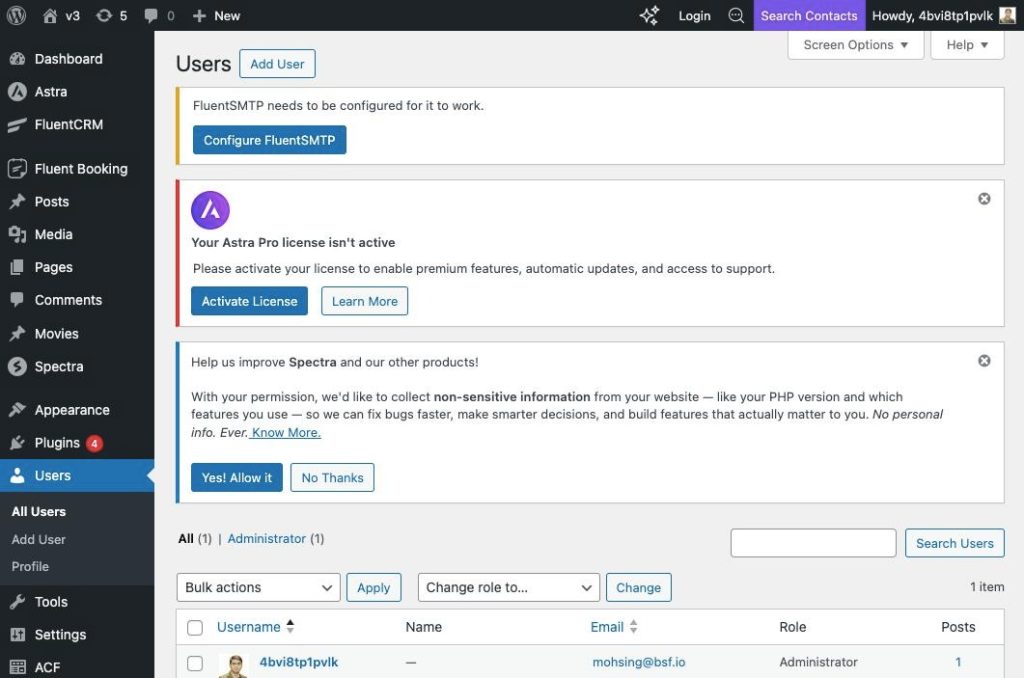Open Howdy 4bvi8tp1pvlk account menu
This screenshot has width=1024, height=678.
coord(944,15)
